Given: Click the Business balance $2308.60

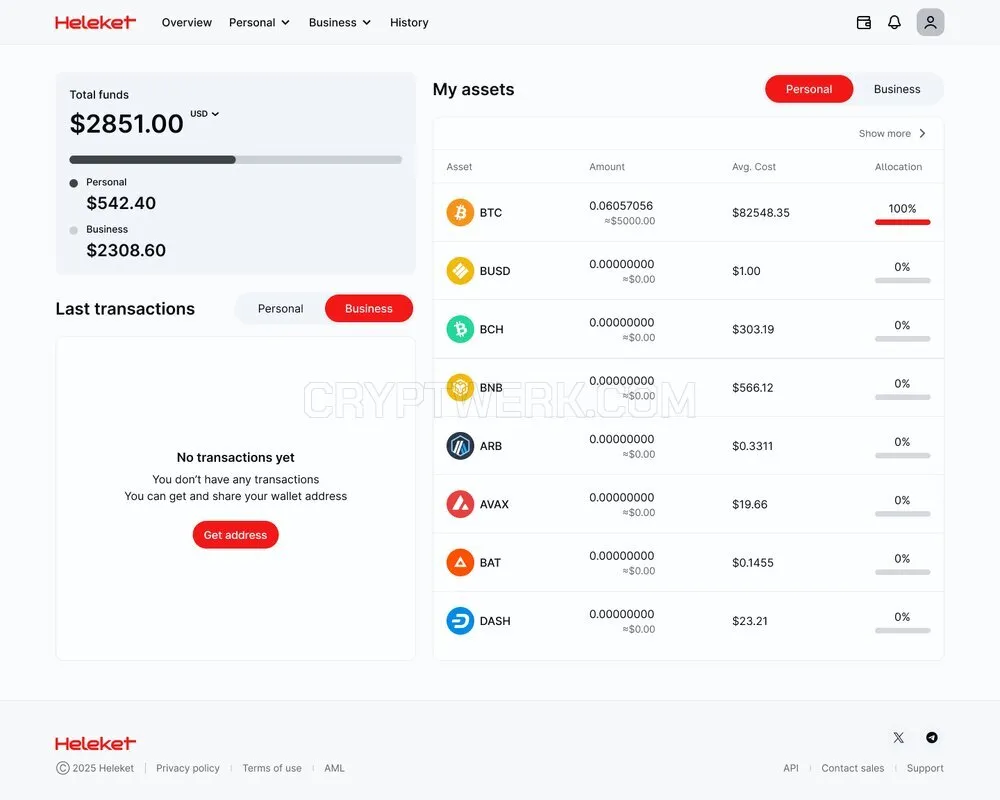Looking at the screenshot, I should click(126, 250).
